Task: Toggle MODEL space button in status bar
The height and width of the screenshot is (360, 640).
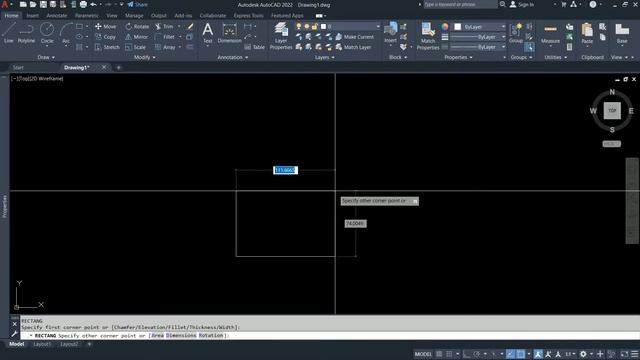Action: click(423, 354)
